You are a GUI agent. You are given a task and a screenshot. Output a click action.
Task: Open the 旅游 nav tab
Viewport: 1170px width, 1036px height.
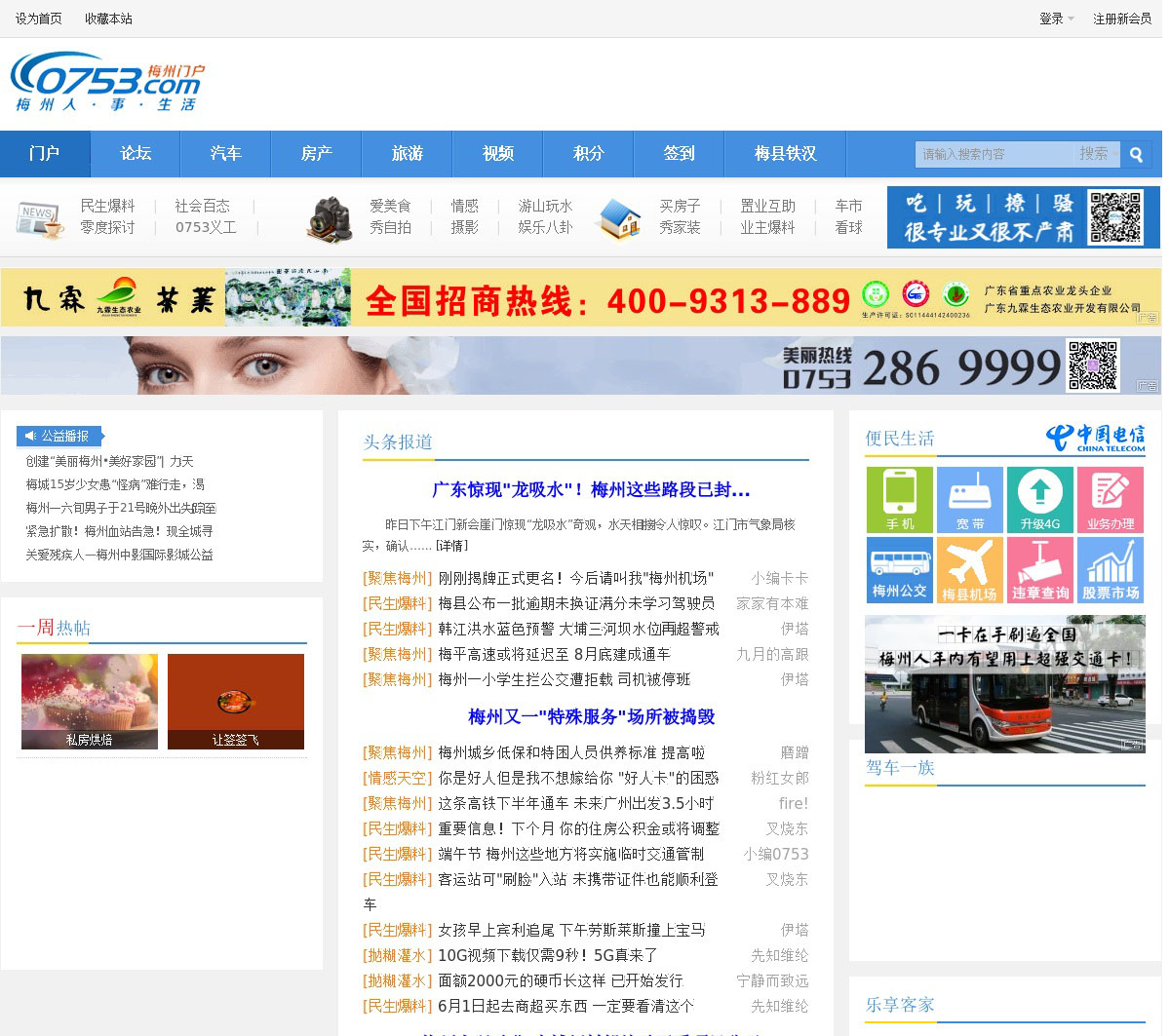point(408,154)
